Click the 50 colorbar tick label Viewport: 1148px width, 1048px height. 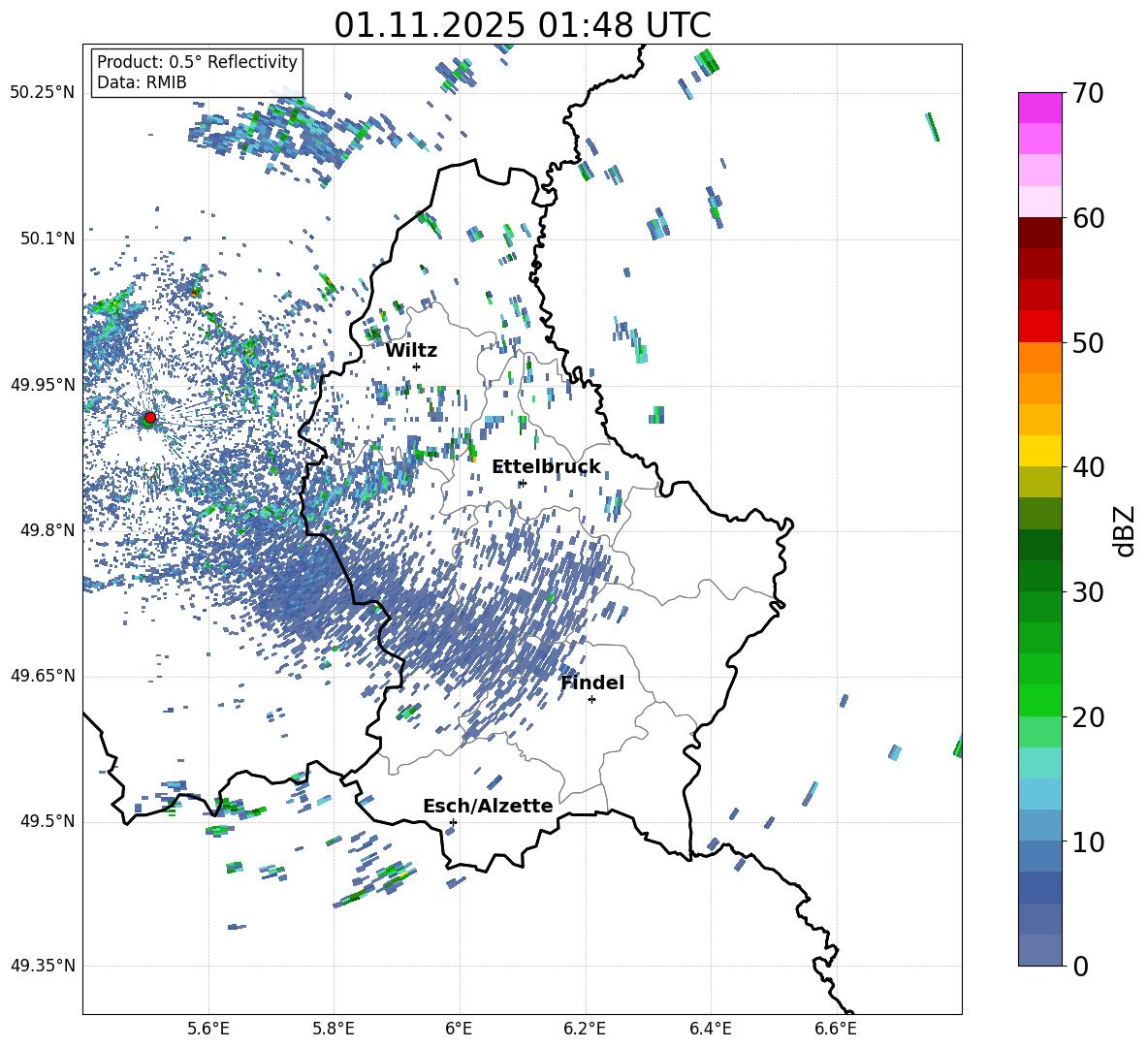pos(1088,343)
